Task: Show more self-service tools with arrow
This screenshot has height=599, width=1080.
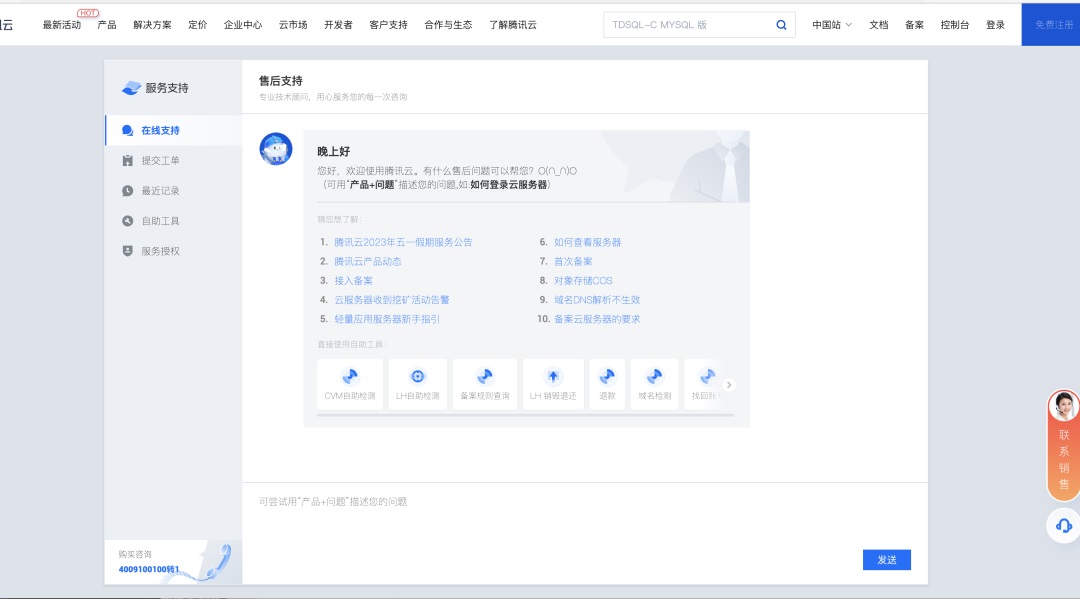Action: [x=729, y=385]
